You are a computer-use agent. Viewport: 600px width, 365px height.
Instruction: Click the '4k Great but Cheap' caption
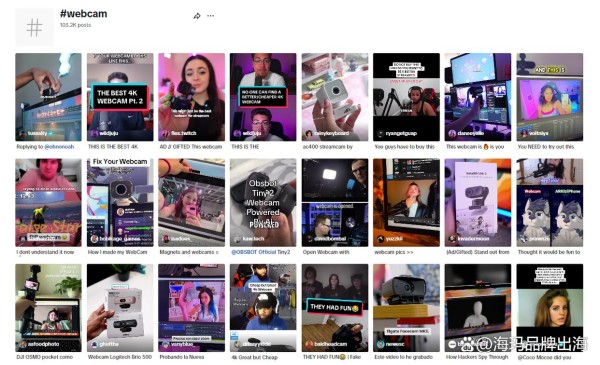pyautogui.click(x=254, y=357)
